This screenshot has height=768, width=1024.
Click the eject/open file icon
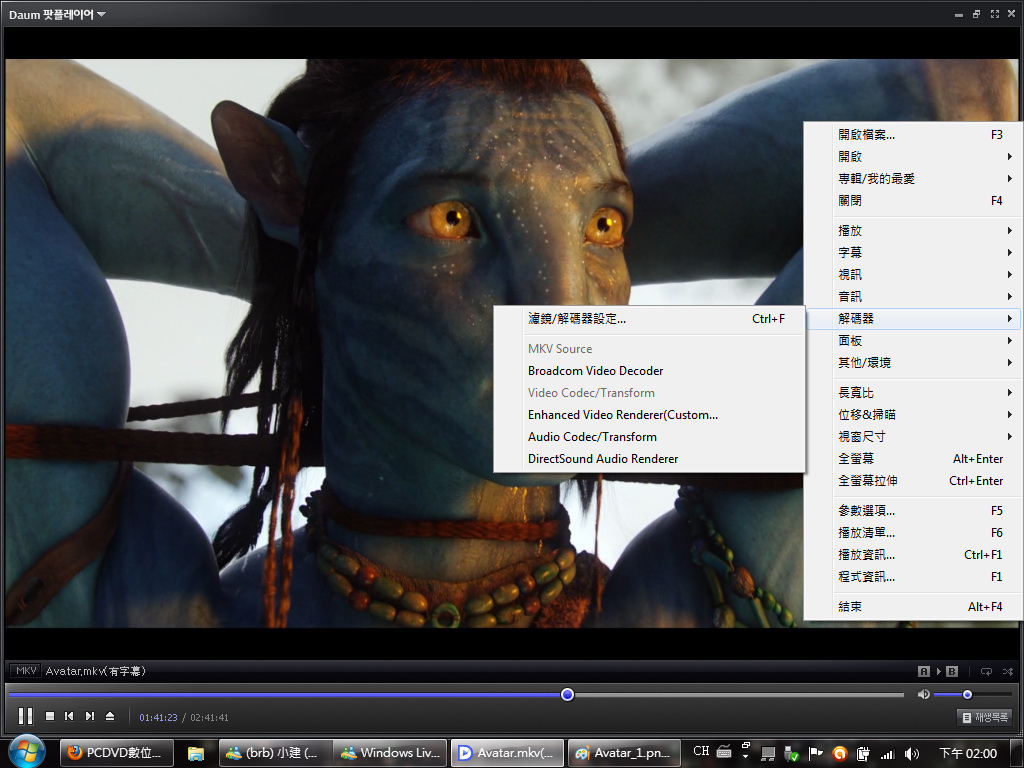pos(110,716)
